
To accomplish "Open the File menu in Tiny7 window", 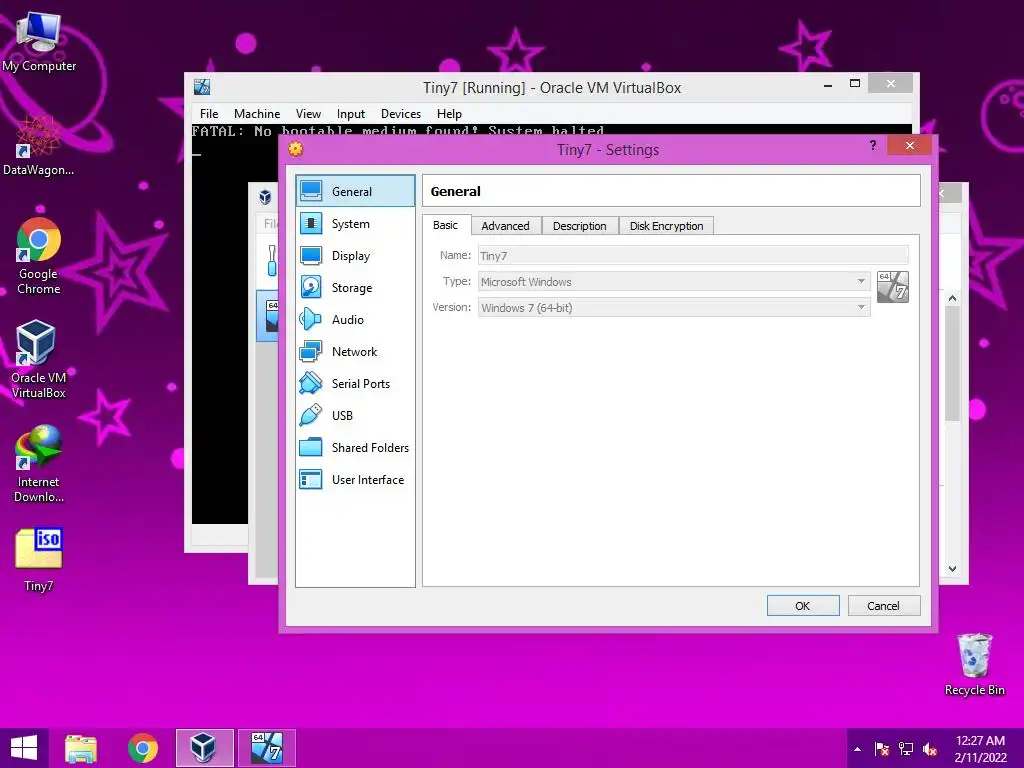I will pos(209,114).
